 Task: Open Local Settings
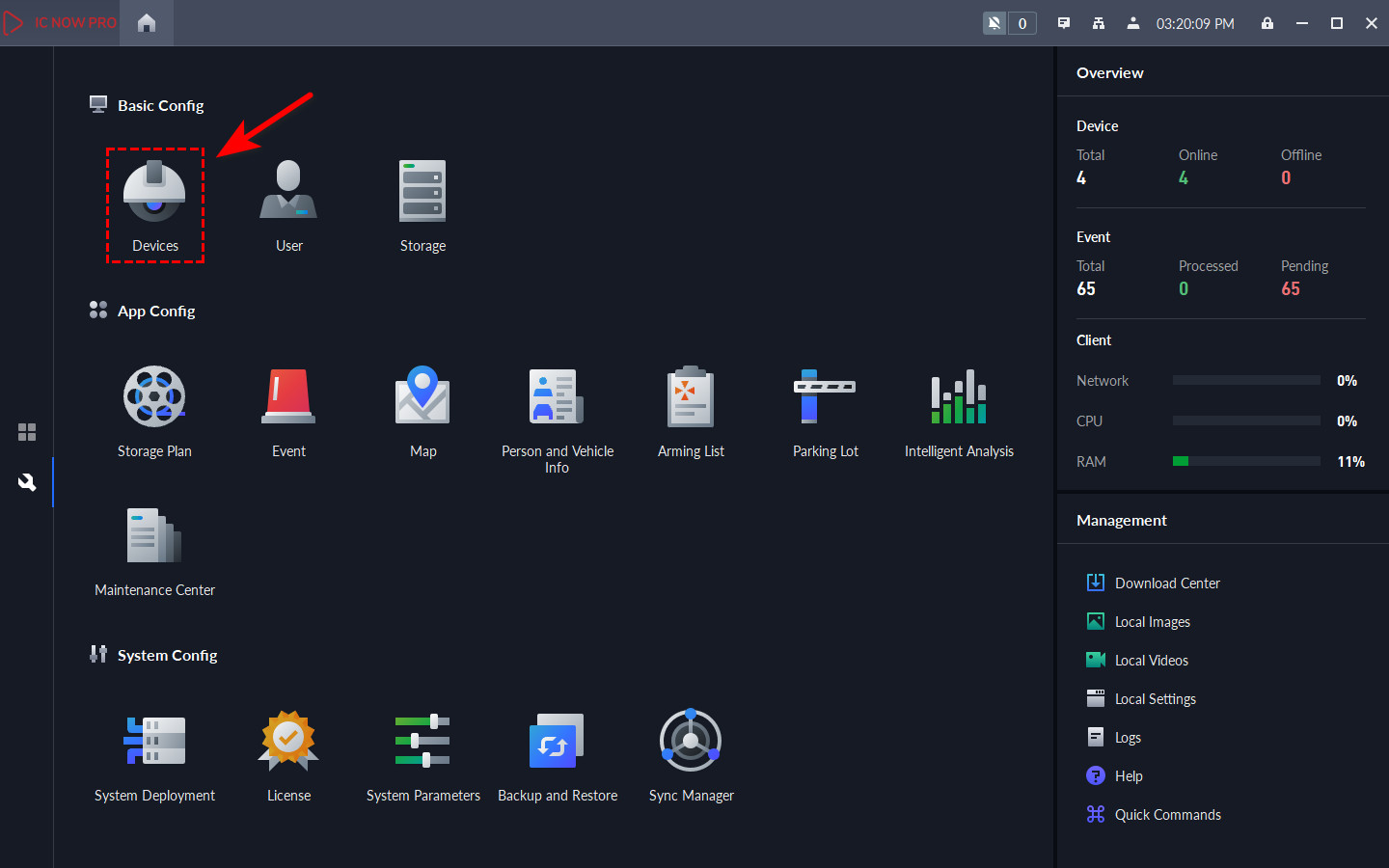1155,699
